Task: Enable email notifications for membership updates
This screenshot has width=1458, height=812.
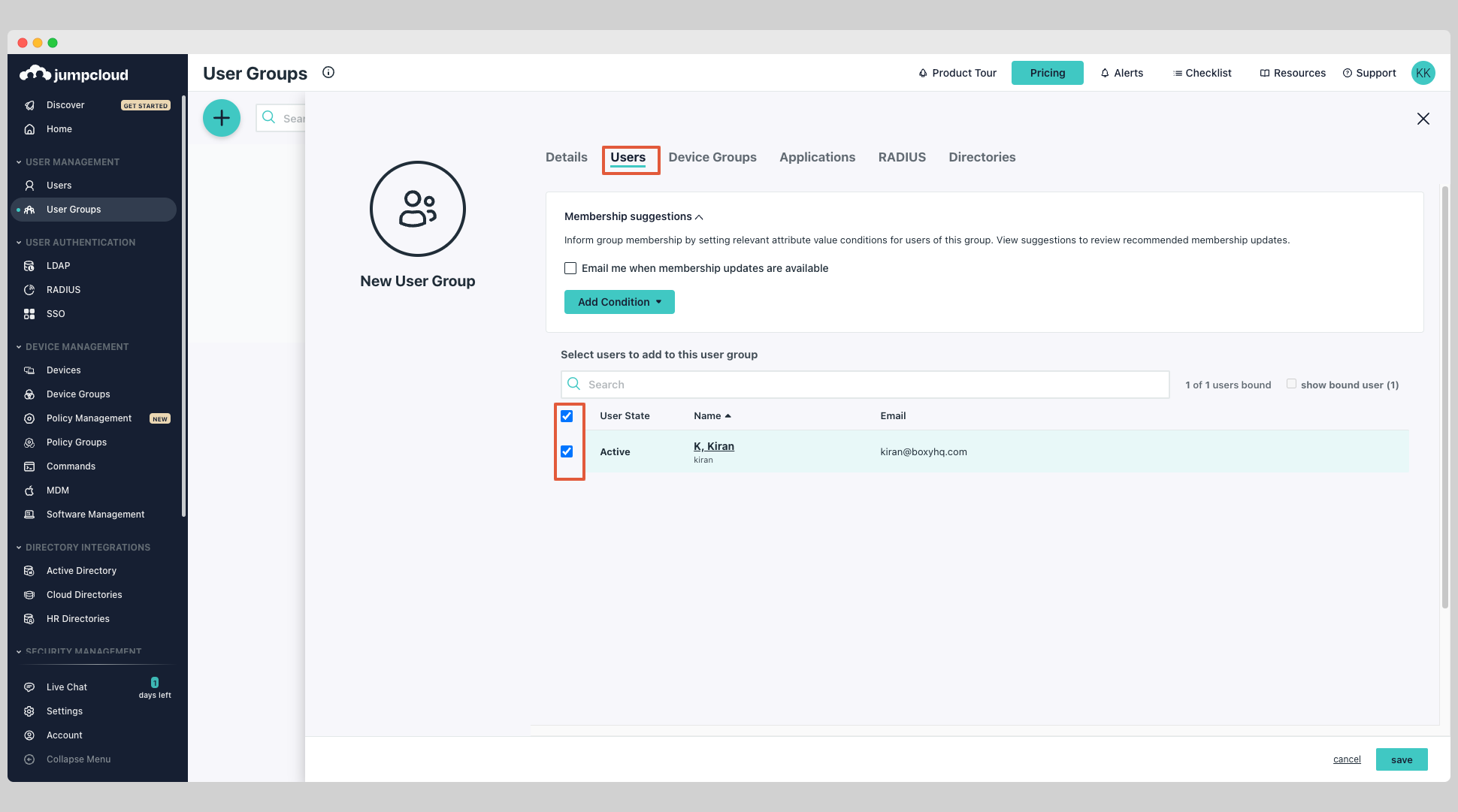Action: click(570, 267)
